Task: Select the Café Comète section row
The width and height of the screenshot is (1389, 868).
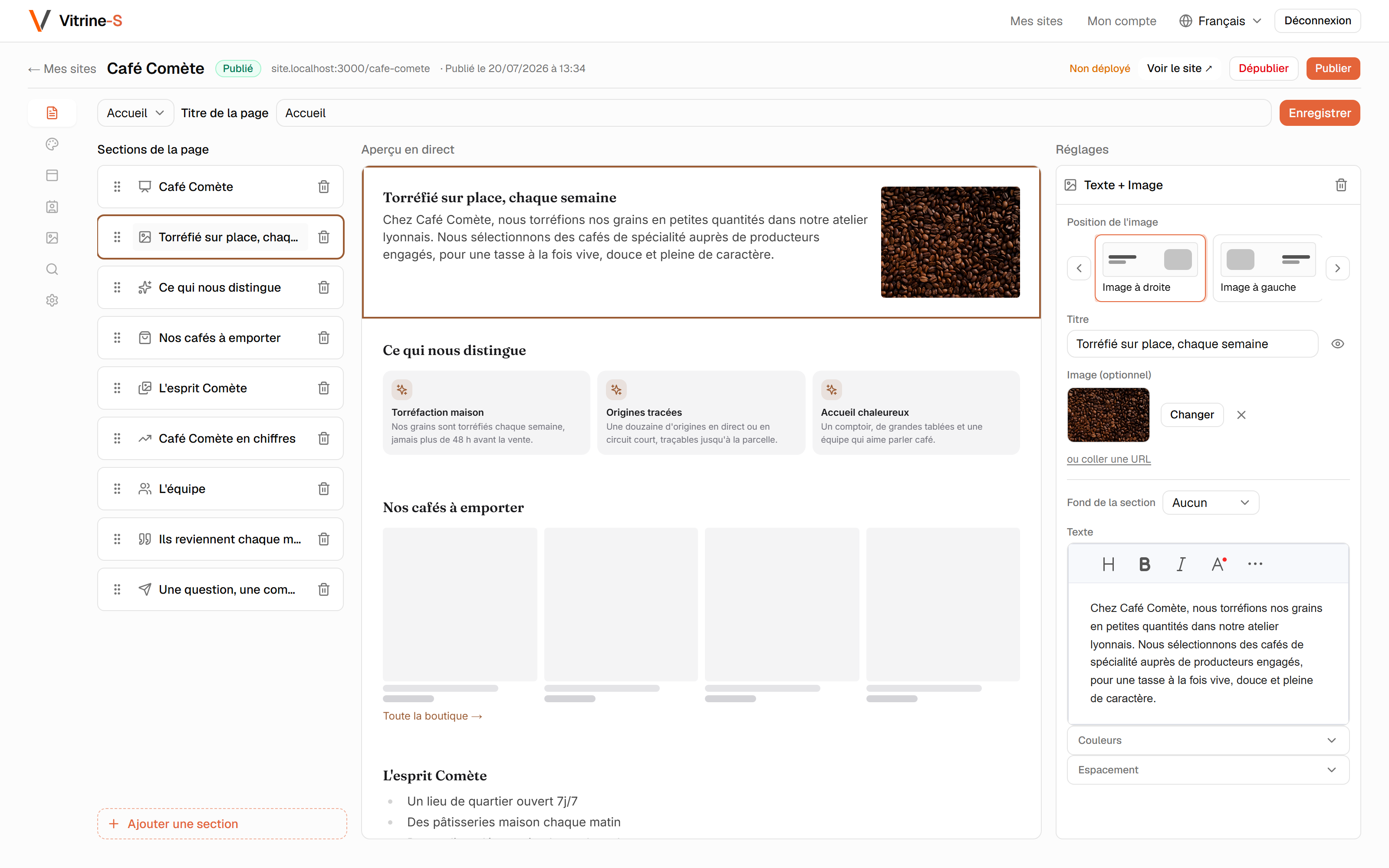Action: tap(221, 187)
